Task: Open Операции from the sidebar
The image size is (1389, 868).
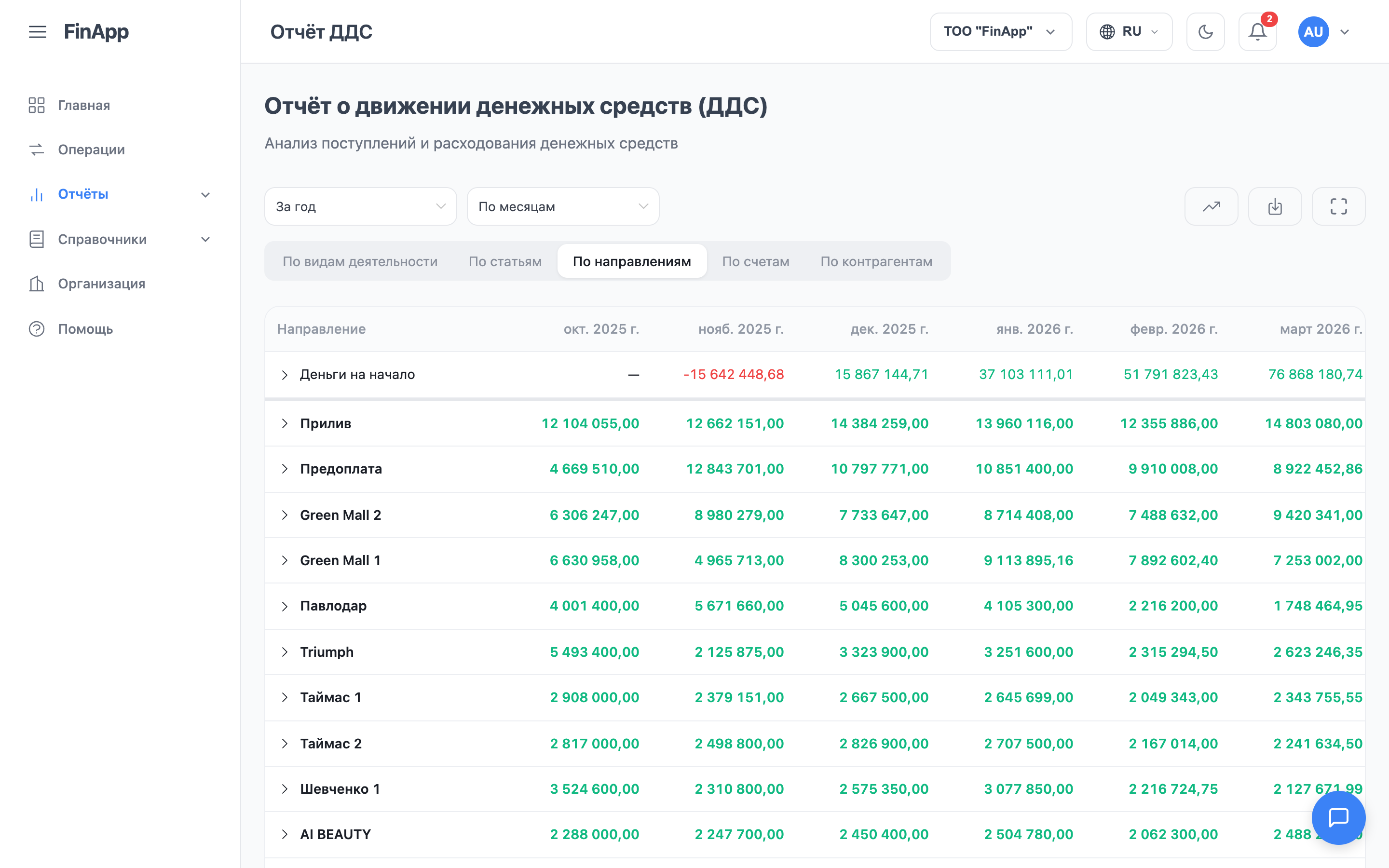Action: (x=91, y=150)
